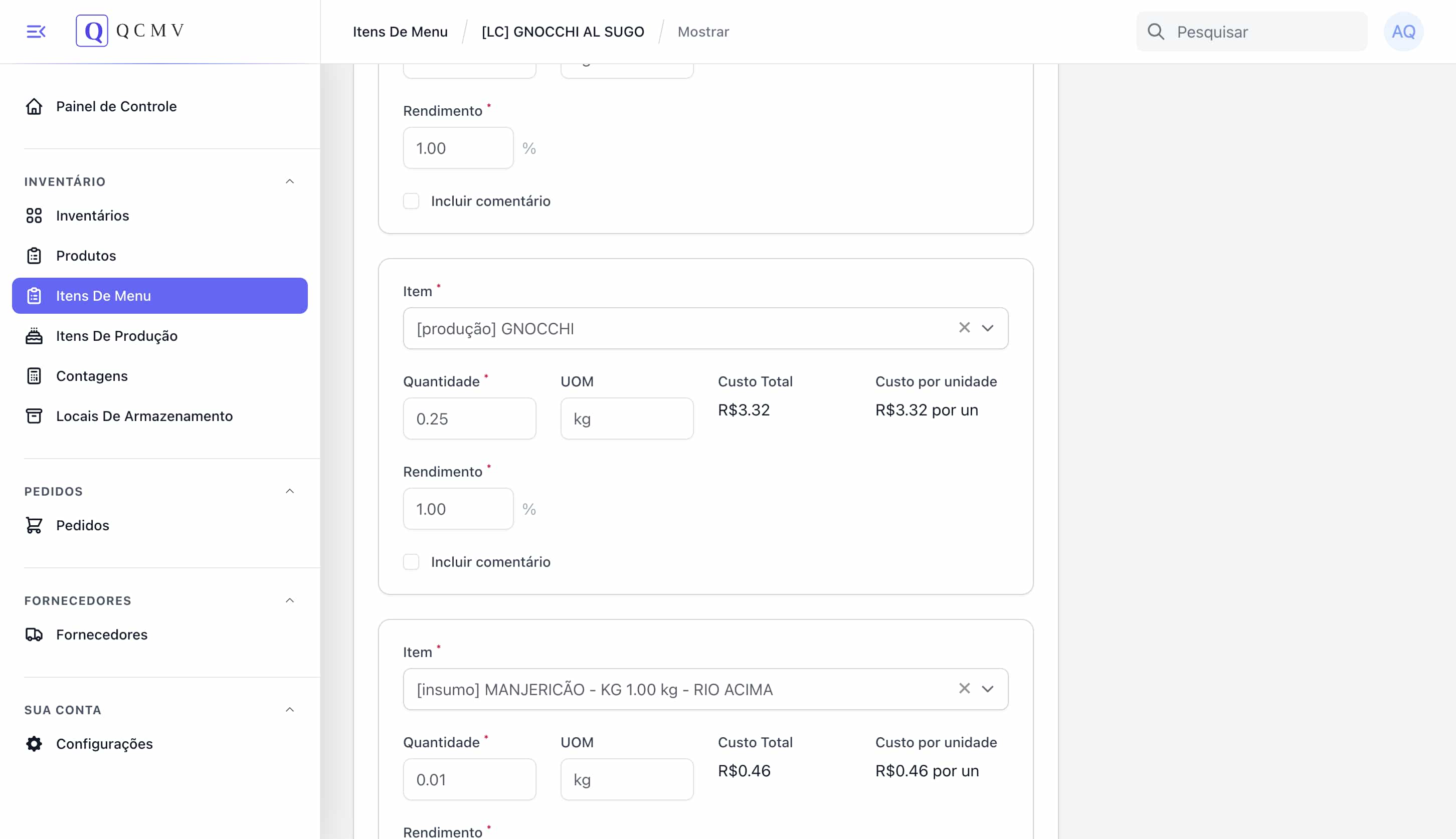The image size is (1456, 839).
Task: Toggle Incluir comentário above the GNOCCHI card
Action: (411, 201)
